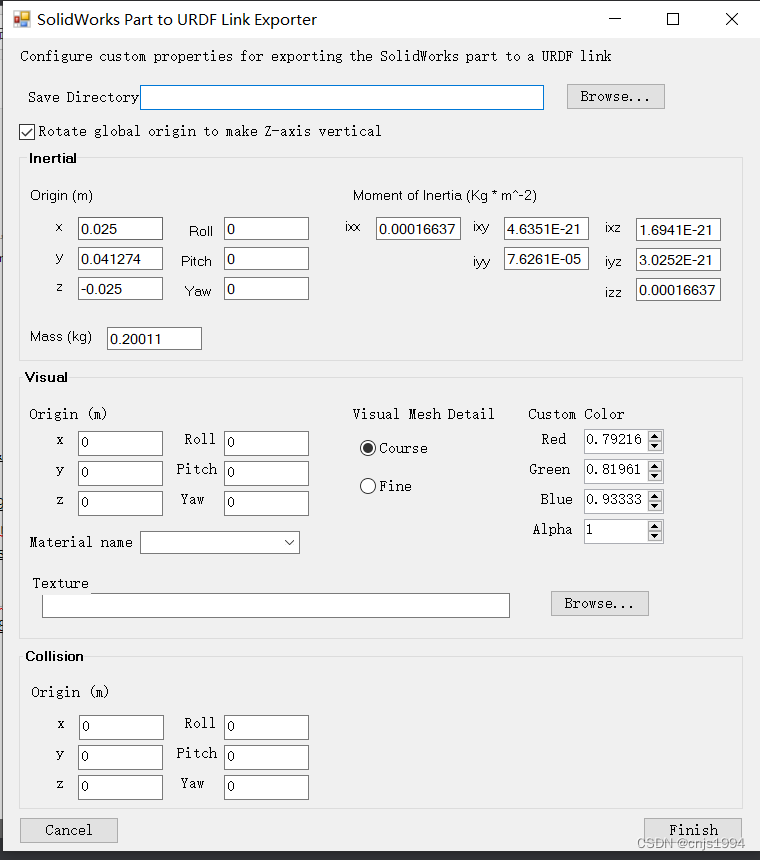Decrease the Alpha value

655,536
